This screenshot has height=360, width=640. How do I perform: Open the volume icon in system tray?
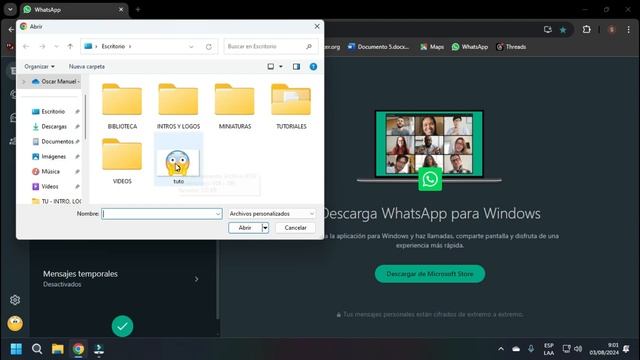pos(578,349)
